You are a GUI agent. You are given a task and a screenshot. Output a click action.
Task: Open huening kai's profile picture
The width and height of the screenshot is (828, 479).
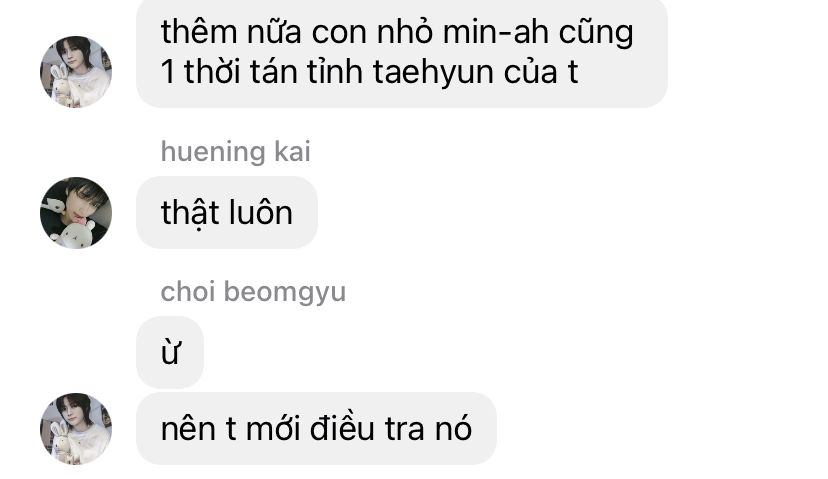tap(76, 213)
